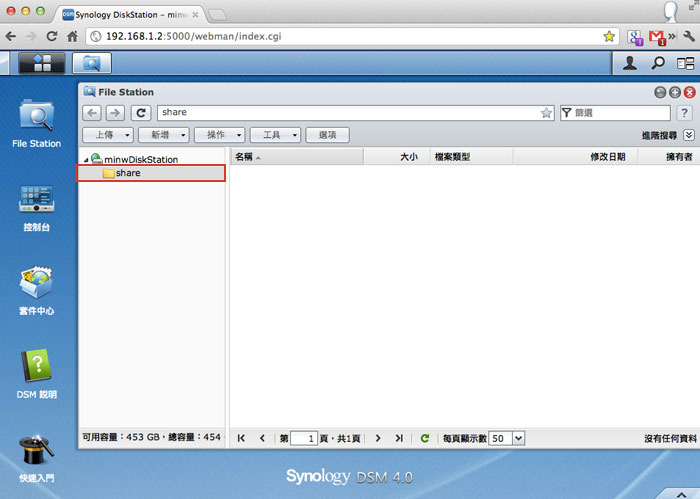This screenshot has width=700, height=499.
Task: Add the share path to favorites star
Action: (x=546, y=113)
